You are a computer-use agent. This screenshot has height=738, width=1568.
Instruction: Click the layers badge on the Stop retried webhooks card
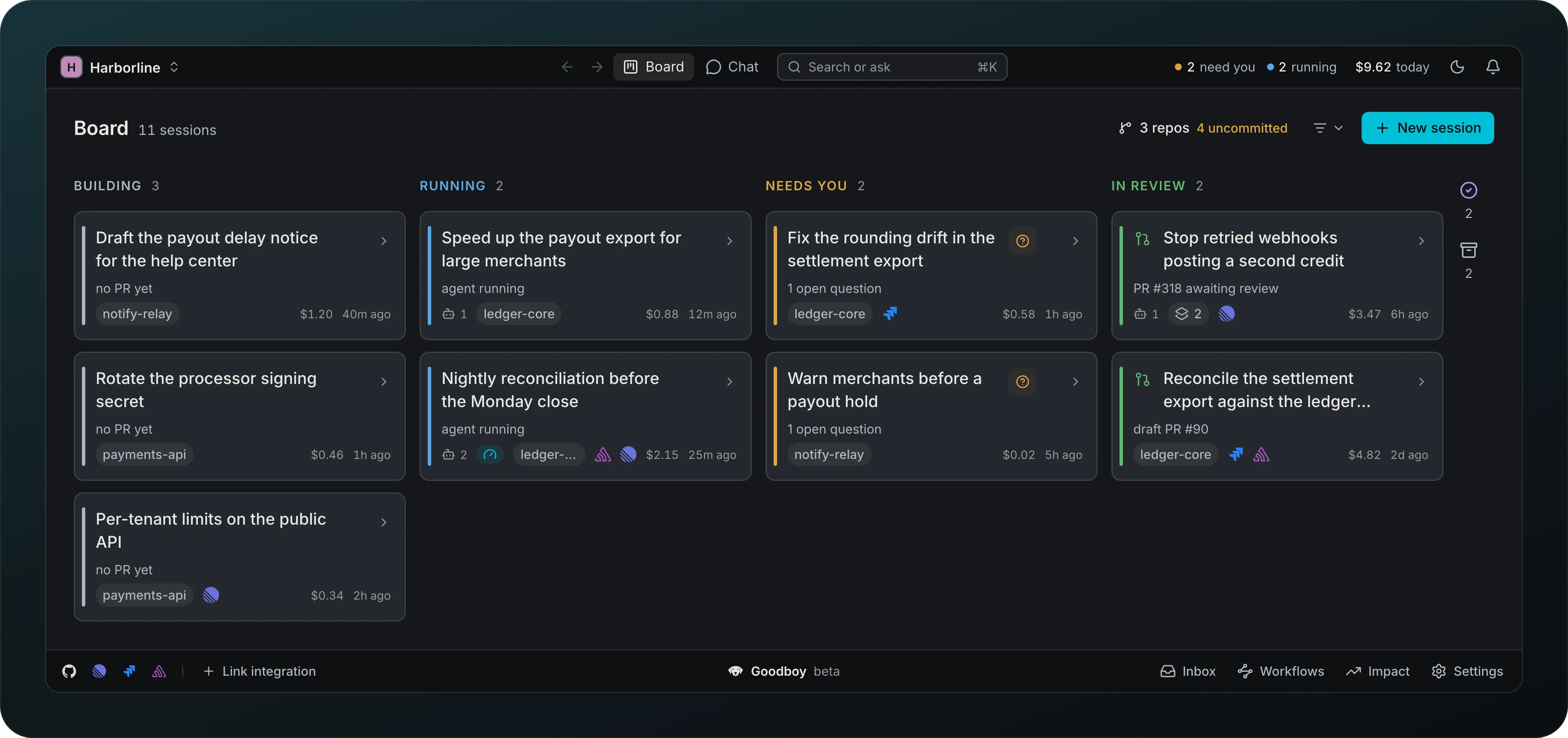(x=1188, y=314)
